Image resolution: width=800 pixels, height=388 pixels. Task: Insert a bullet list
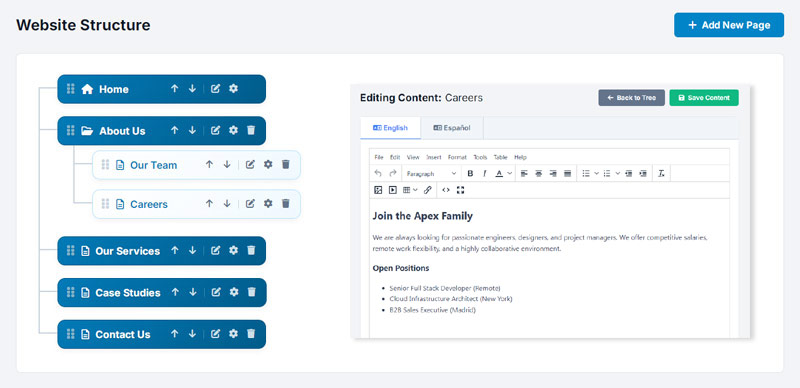tap(586, 174)
